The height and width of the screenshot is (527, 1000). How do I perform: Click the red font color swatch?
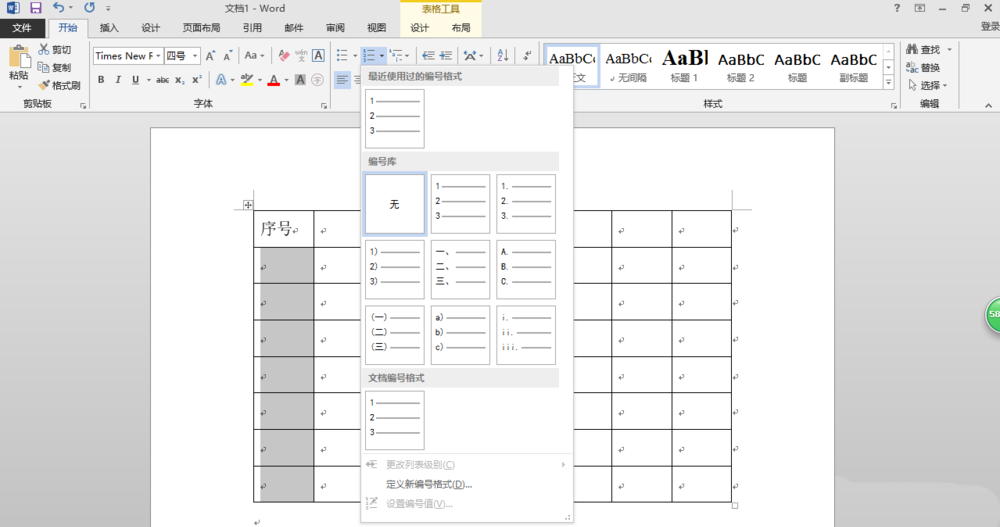273,80
